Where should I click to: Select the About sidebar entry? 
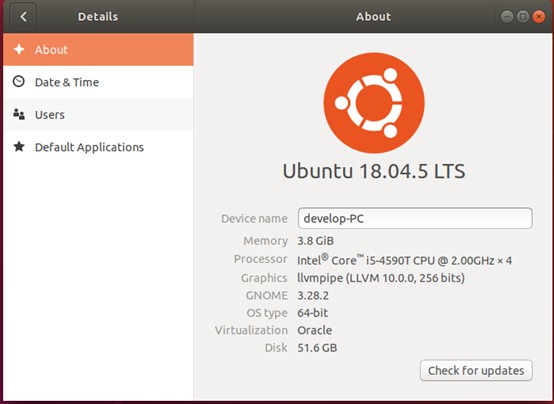(98, 49)
